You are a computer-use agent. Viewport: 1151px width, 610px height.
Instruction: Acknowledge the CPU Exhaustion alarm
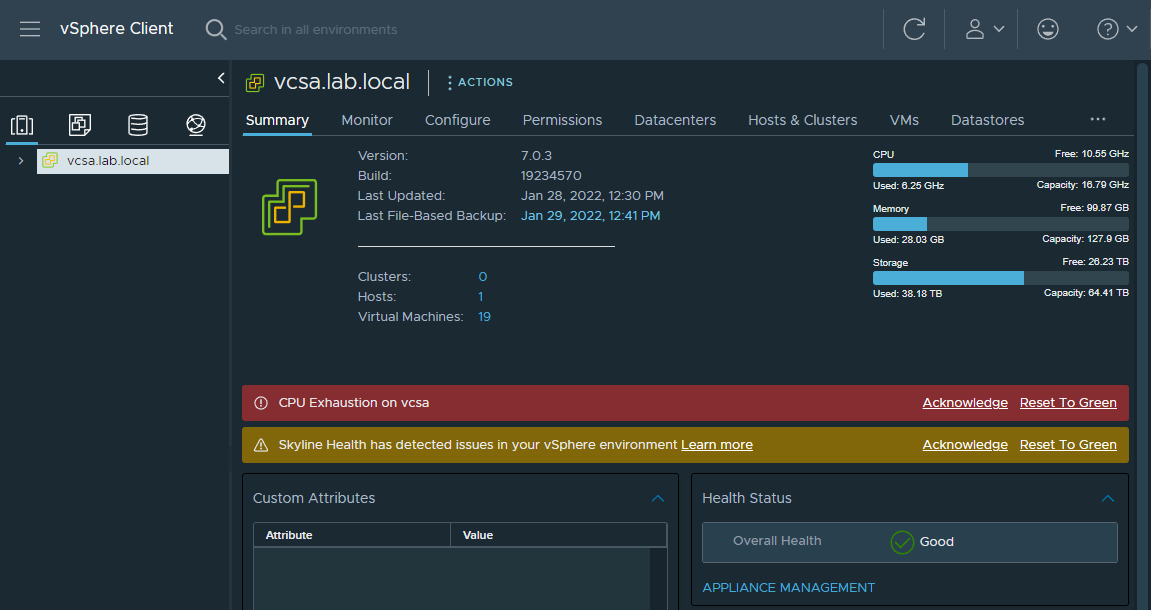[965, 403]
